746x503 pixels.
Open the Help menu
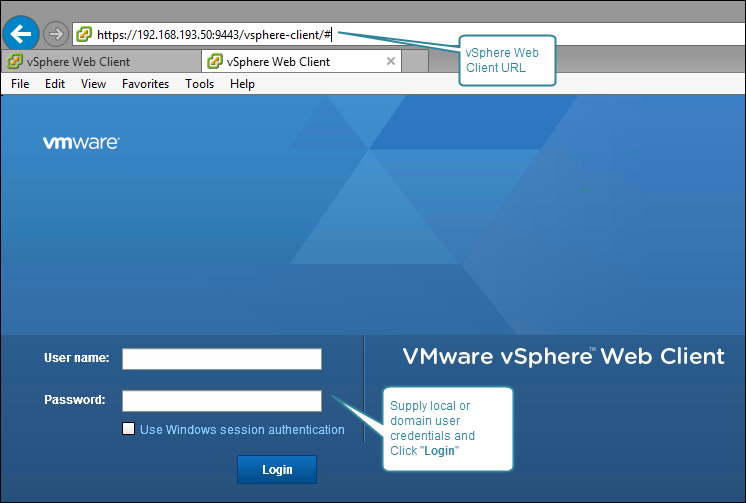click(242, 84)
